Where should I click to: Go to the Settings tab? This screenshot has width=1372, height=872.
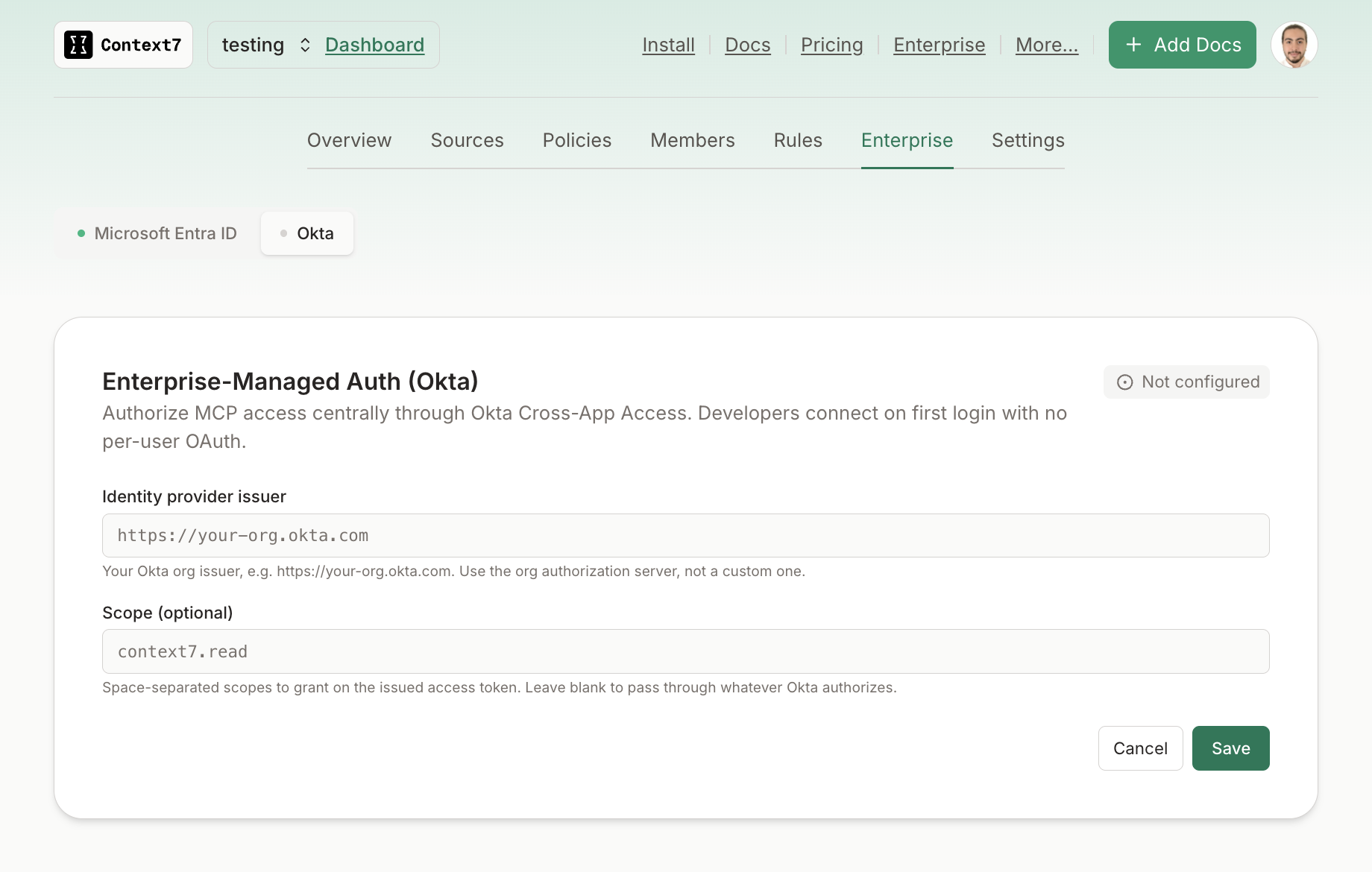pyautogui.click(x=1028, y=140)
